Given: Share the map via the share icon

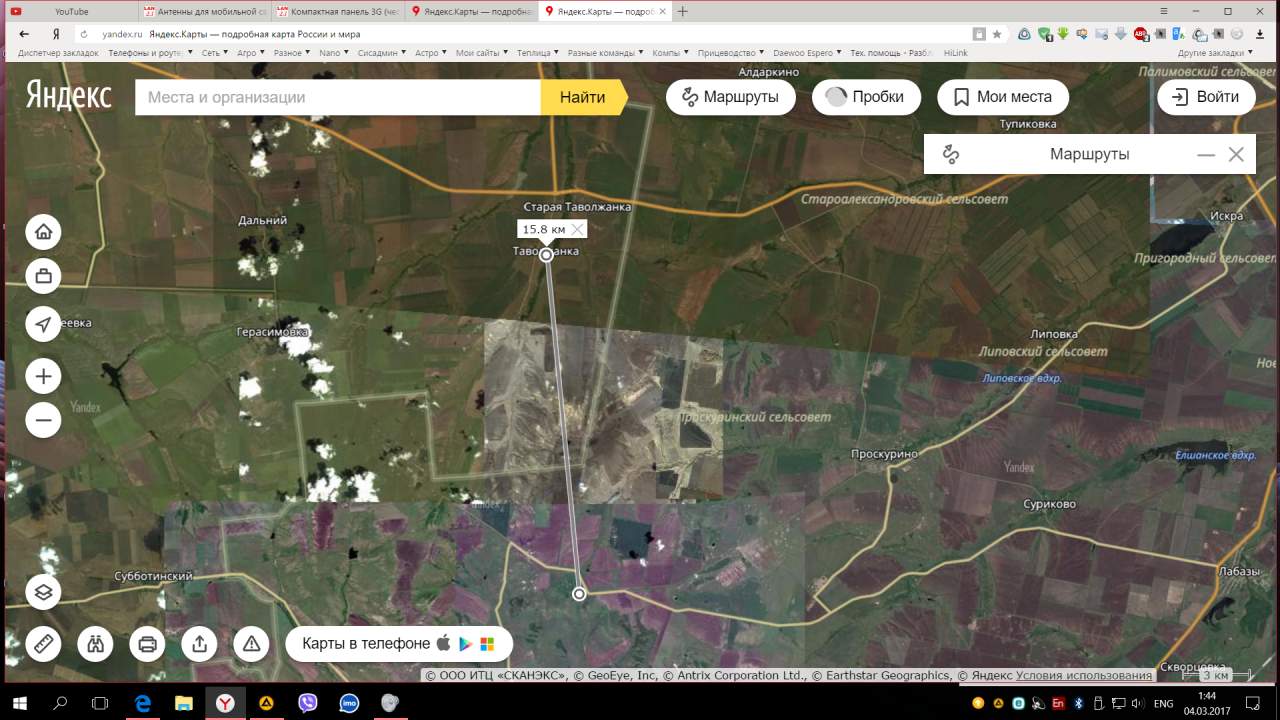Looking at the screenshot, I should tap(199, 644).
